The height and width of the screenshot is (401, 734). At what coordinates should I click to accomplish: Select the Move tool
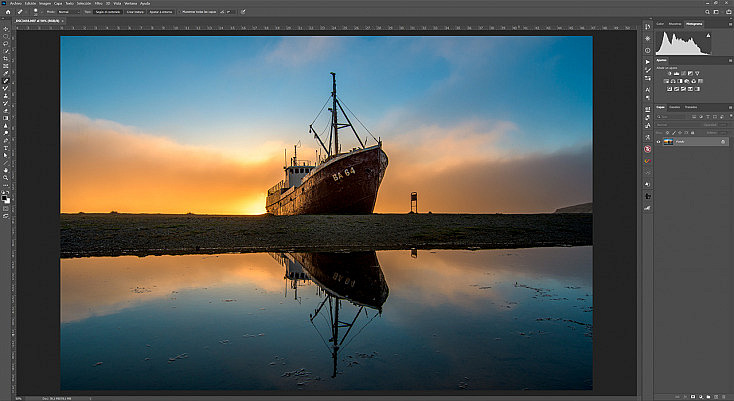click(x=6, y=29)
